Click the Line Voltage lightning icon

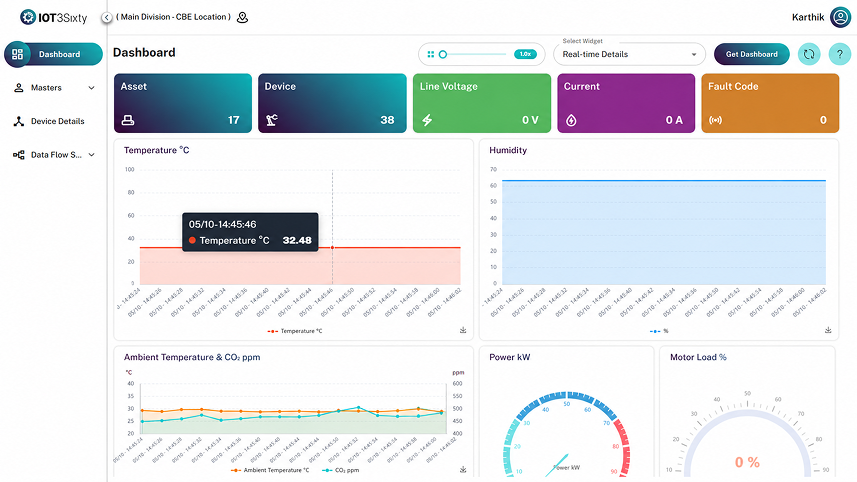pyautogui.click(x=427, y=120)
